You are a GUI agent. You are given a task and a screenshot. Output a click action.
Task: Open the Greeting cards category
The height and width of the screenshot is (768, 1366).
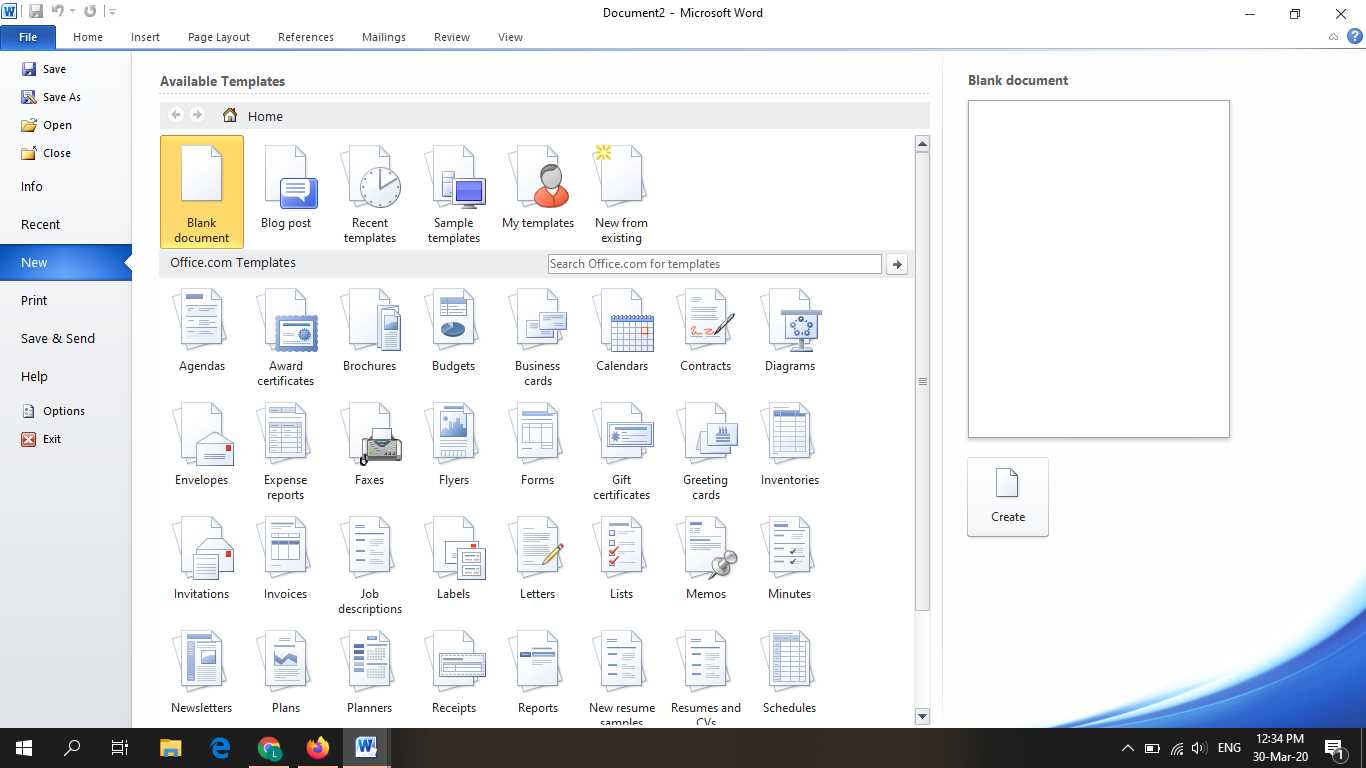click(x=706, y=452)
